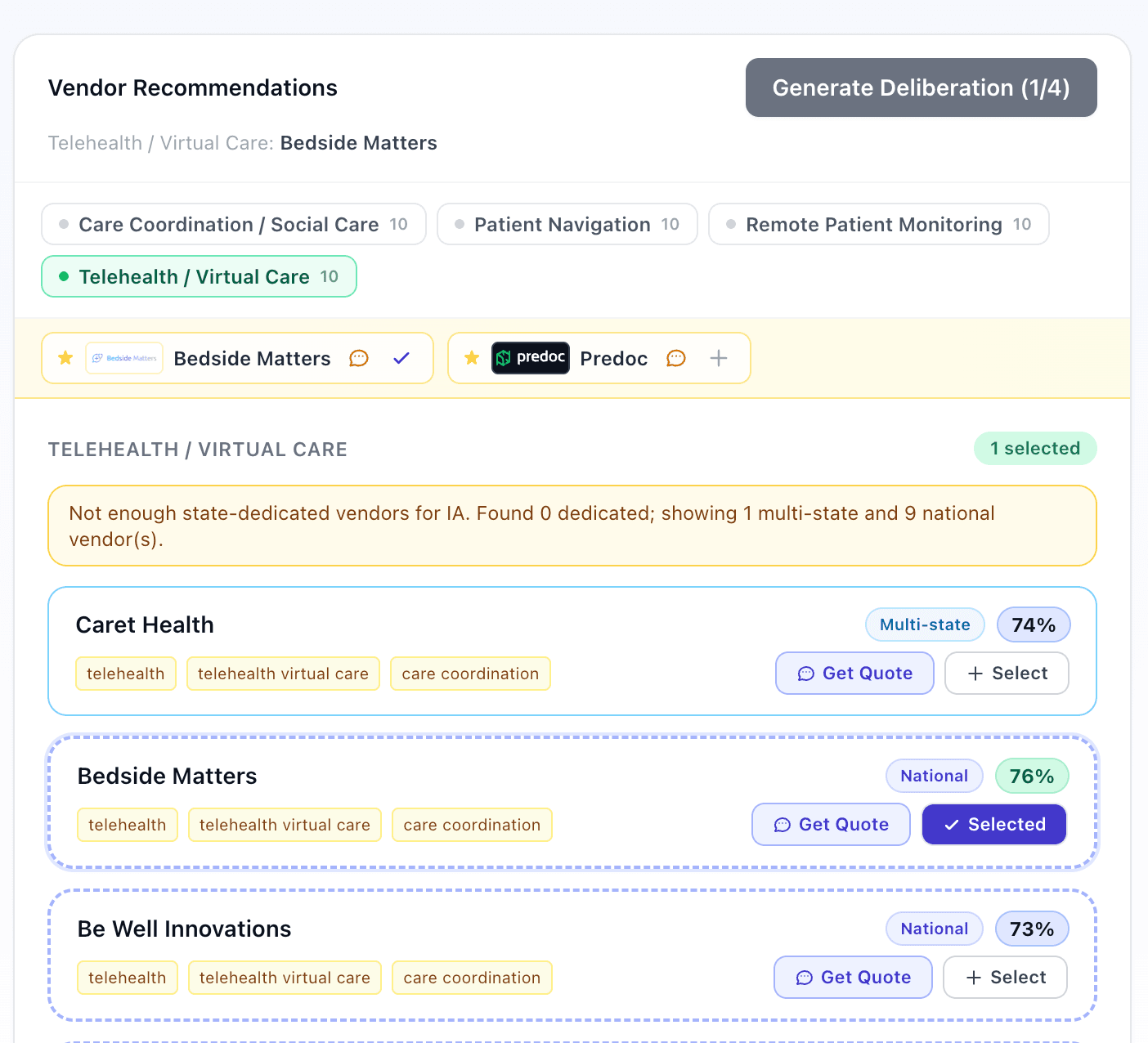Click Bedside Matters 'telehealth virtual care' tag

[x=285, y=825]
